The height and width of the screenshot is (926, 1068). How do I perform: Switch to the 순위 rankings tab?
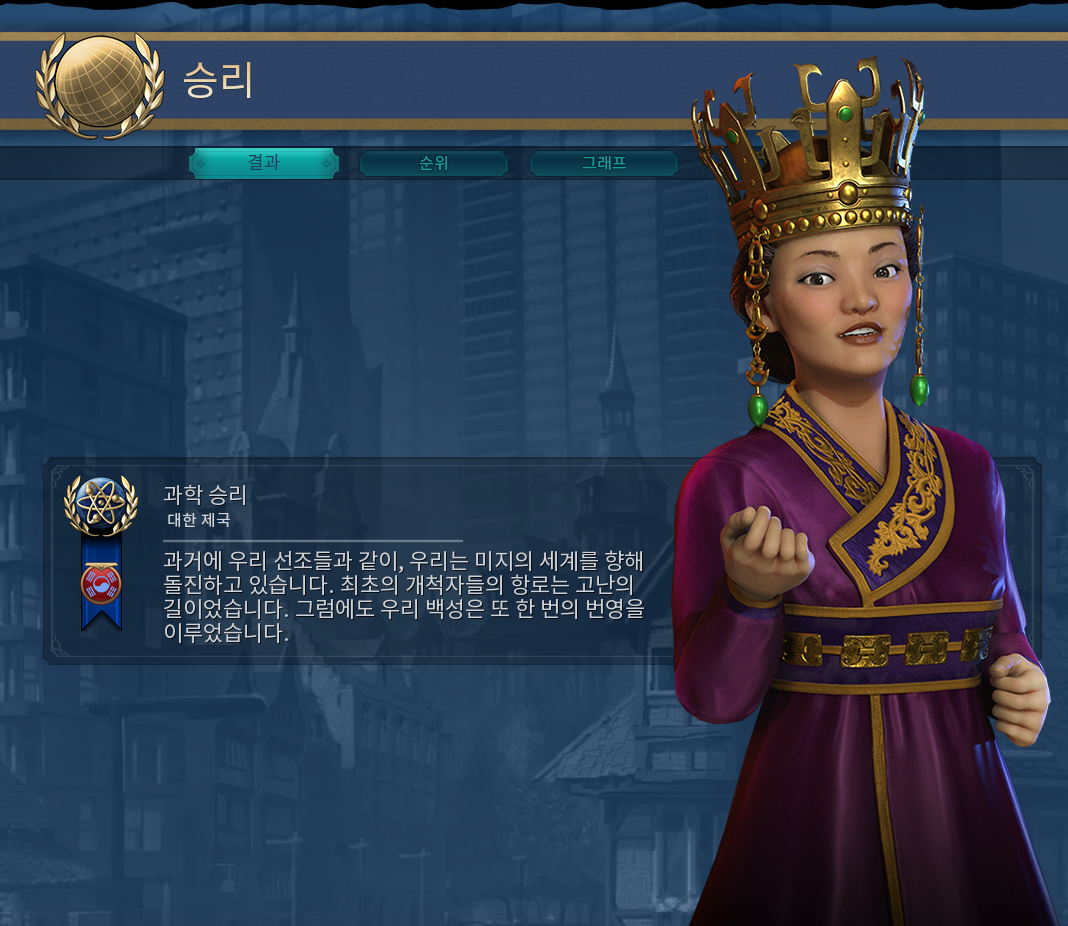(433, 163)
